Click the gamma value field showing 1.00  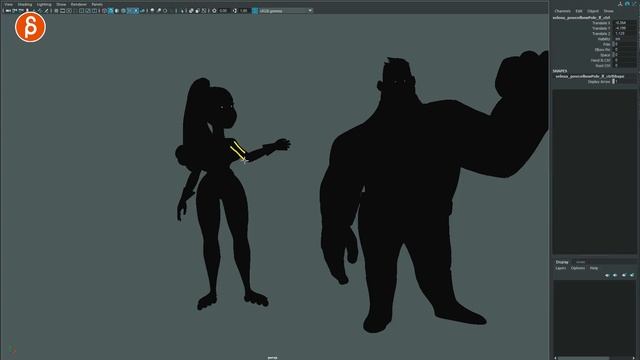coord(244,11)
